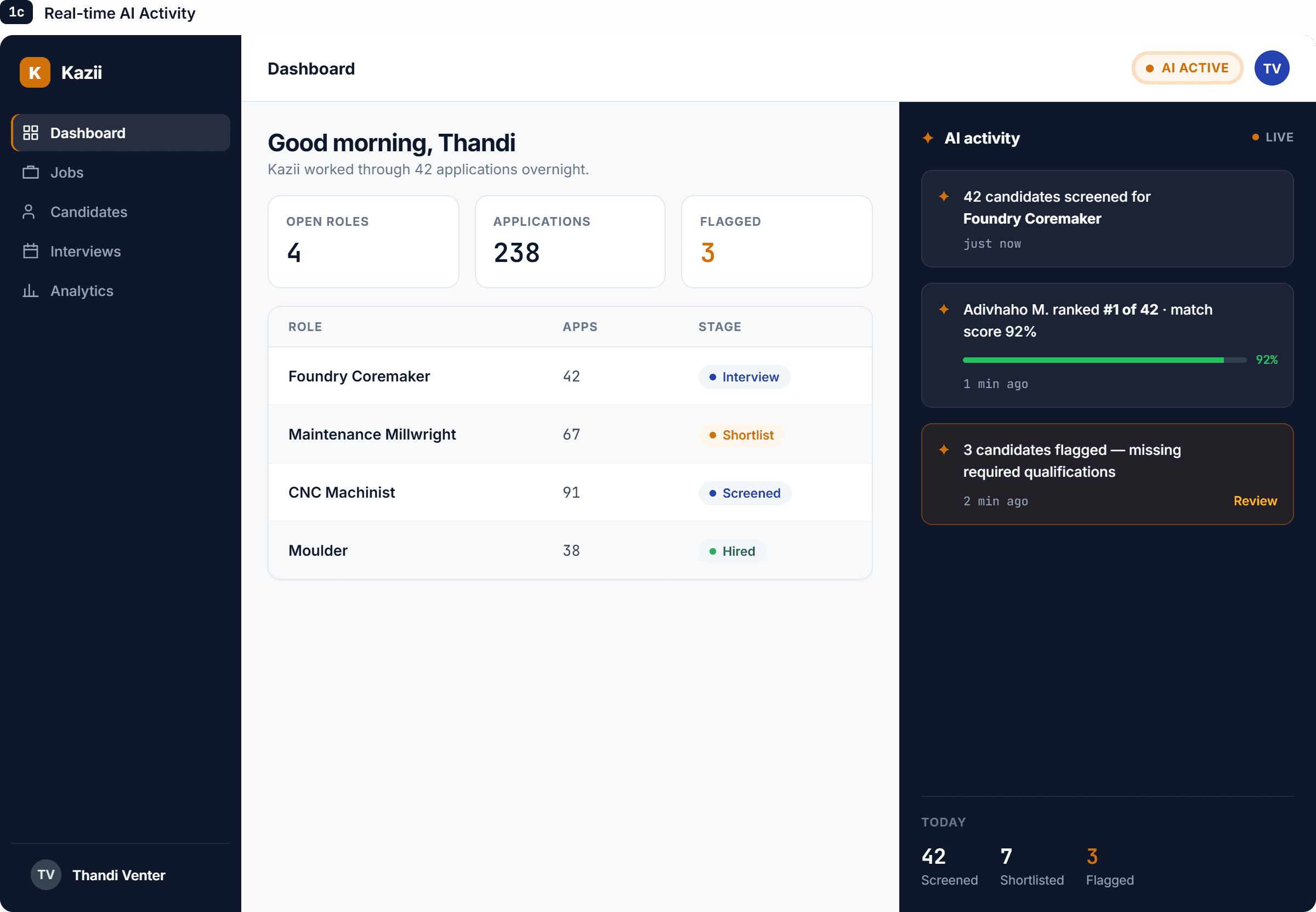Click the TV avatar beside Thandi Venter
This screenshot has width=1316, height=912.
(46, 874)
